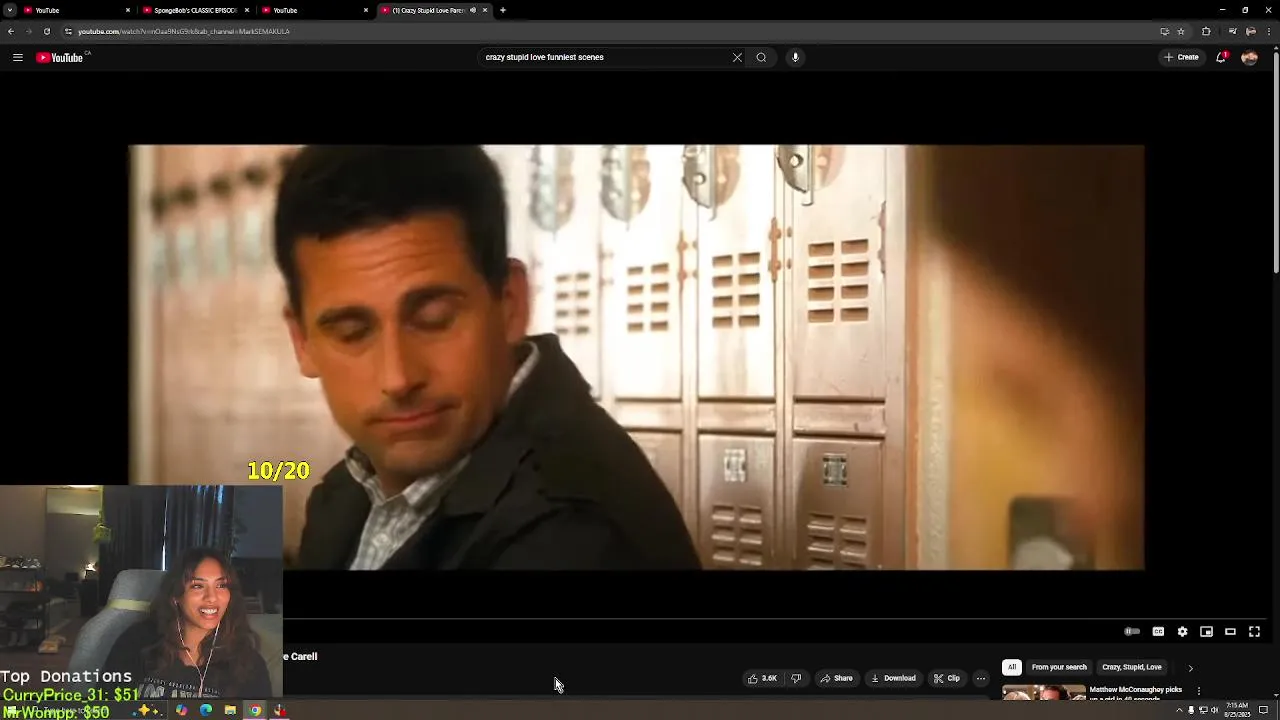Open a new browser tab
The width and height of the screenshot is (1280, 720).
(x=503, y=10)
